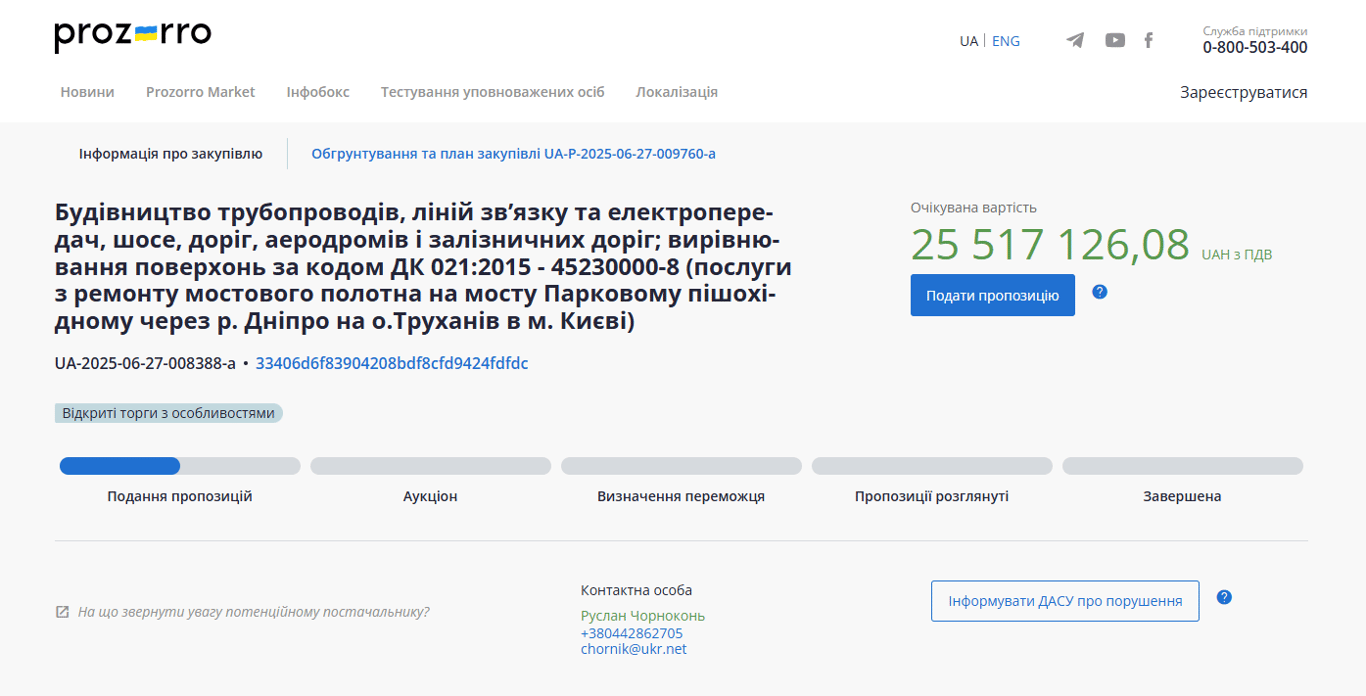The height and width of the screenshot is (696, 1366).
Task: Open Тестування уповноважених осіб page
Action: [492, 92]
